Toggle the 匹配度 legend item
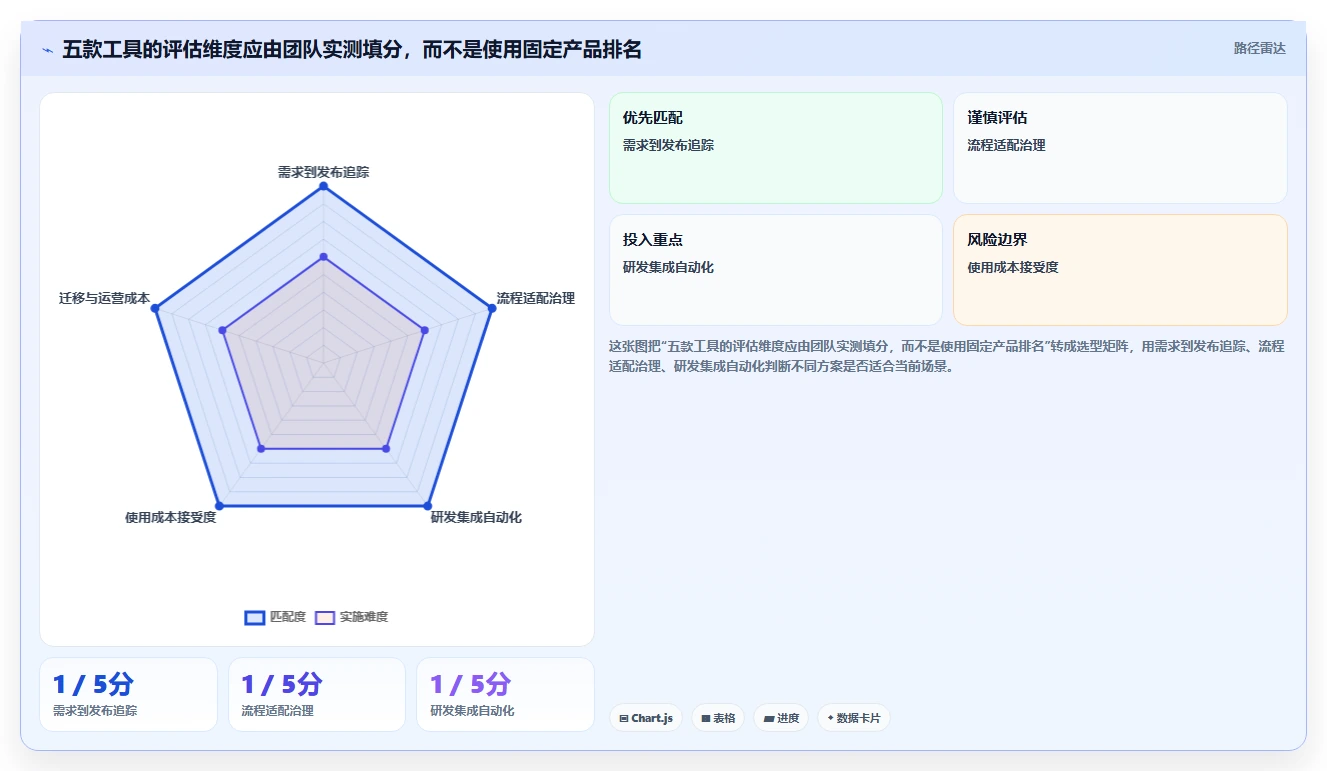Image resolution: width=1327 pixels, height=771 pixels. pyautogui.click(x=275, y=617)
